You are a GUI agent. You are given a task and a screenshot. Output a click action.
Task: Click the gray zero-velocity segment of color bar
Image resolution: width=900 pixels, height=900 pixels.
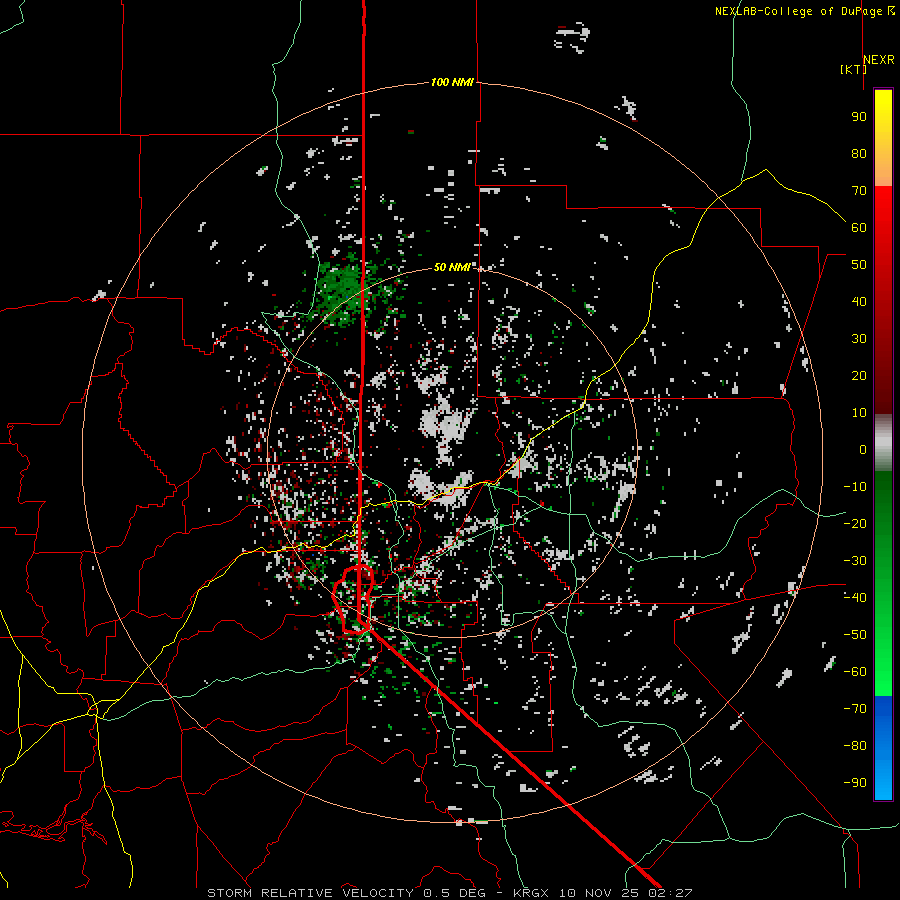pos(883,443)
